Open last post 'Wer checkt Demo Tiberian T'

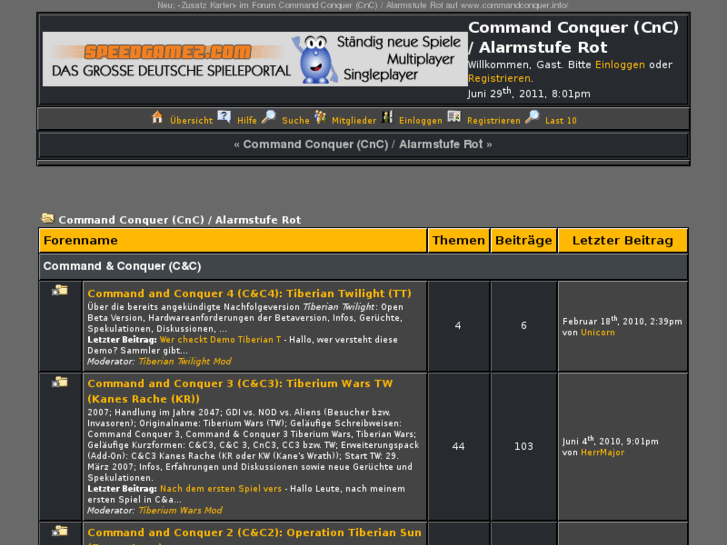point(220,340)
